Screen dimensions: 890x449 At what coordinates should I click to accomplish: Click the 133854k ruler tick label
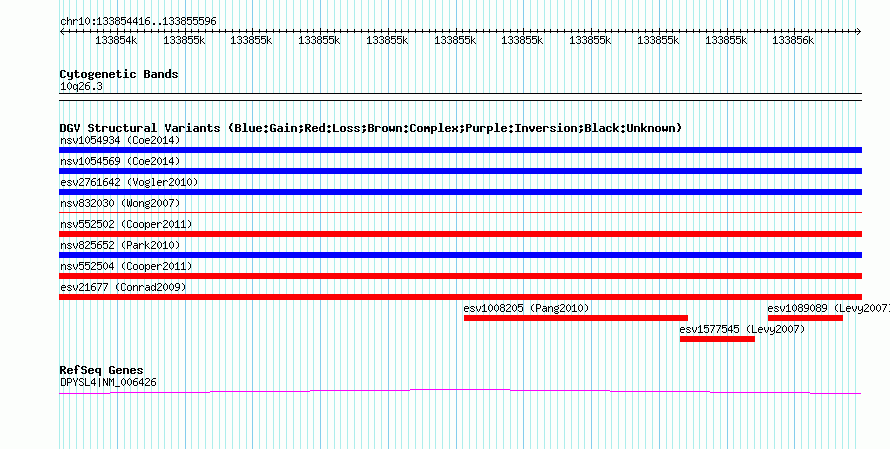(x=116, y=40)
